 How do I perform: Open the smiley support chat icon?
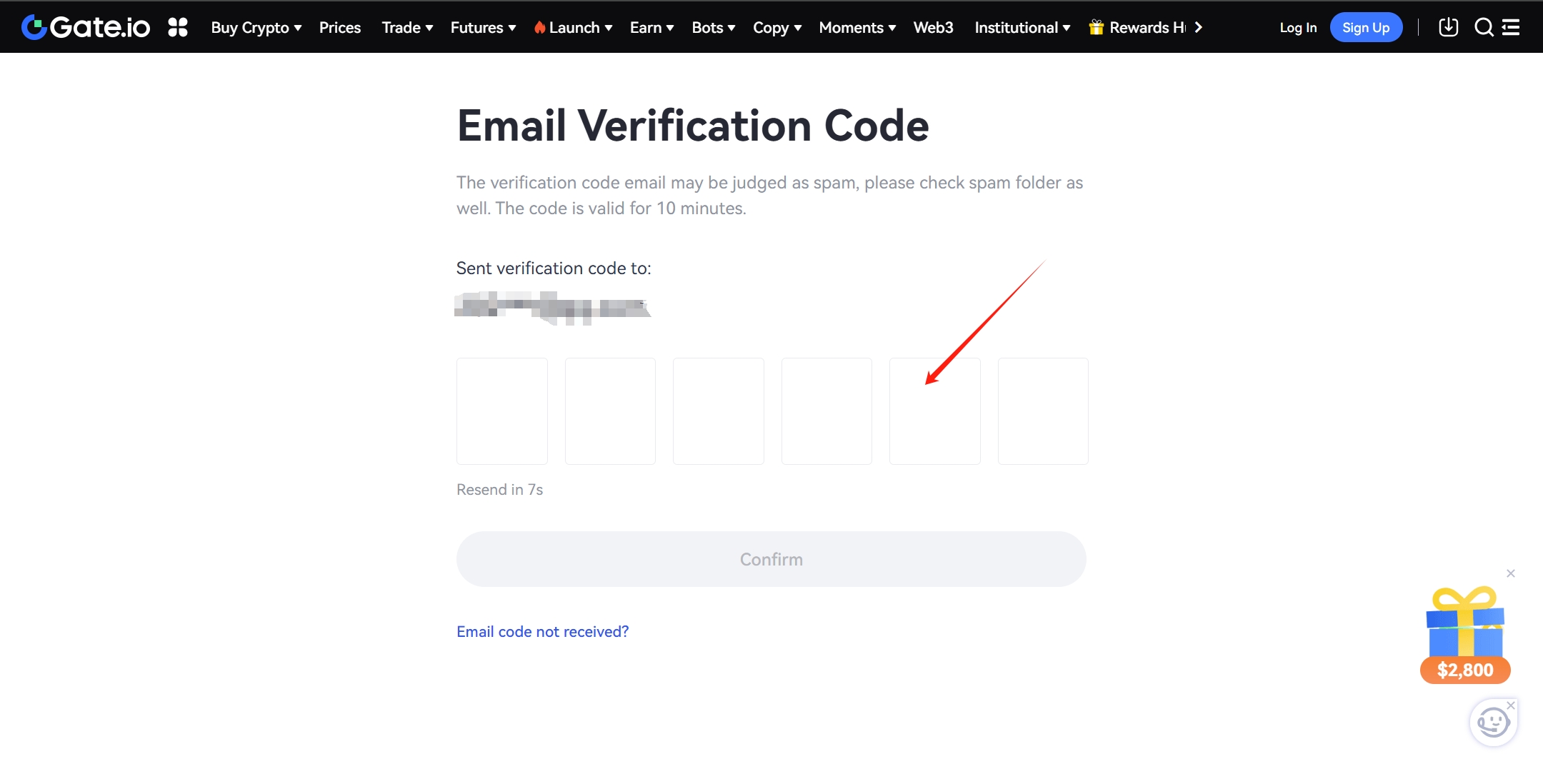point(1493,723)
